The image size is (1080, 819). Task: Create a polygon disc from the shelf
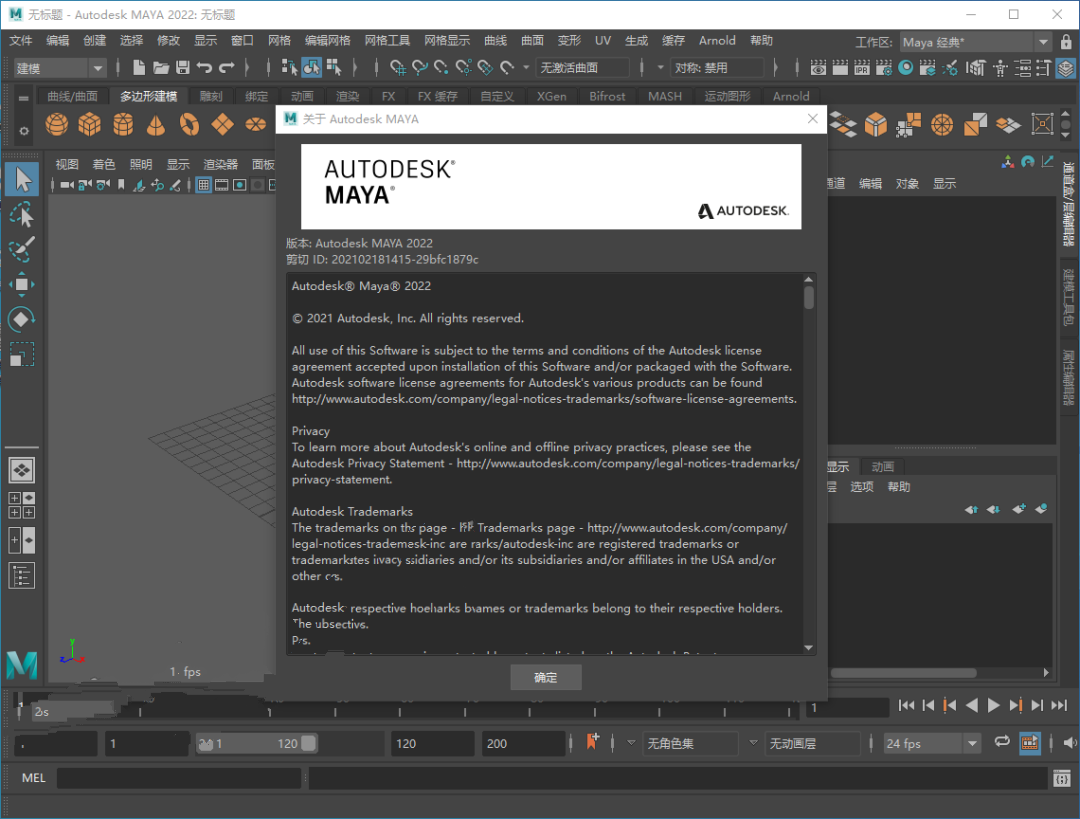[256, 125]
